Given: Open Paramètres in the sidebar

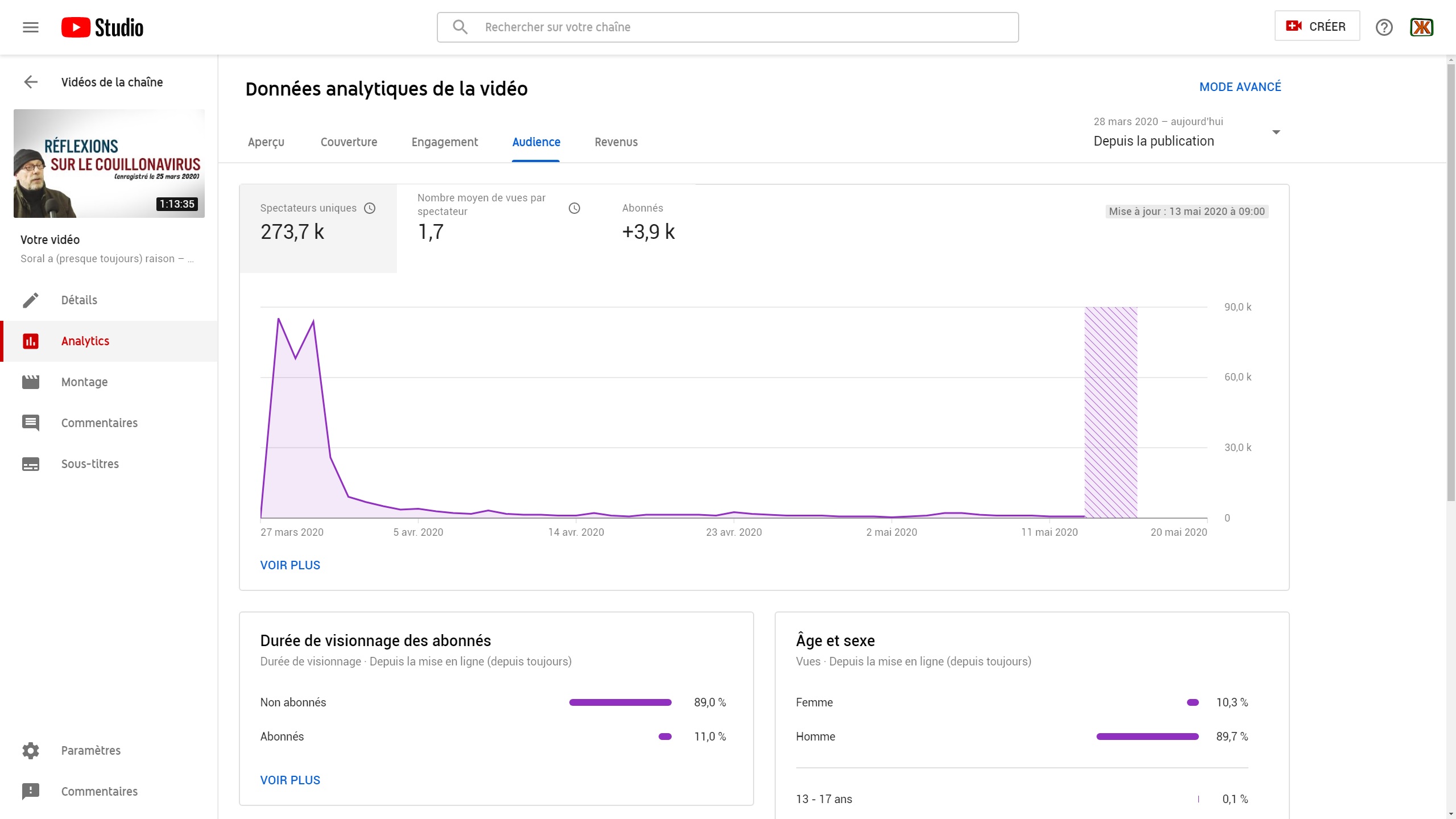Looking at the screenshot, I should point(109,750).
